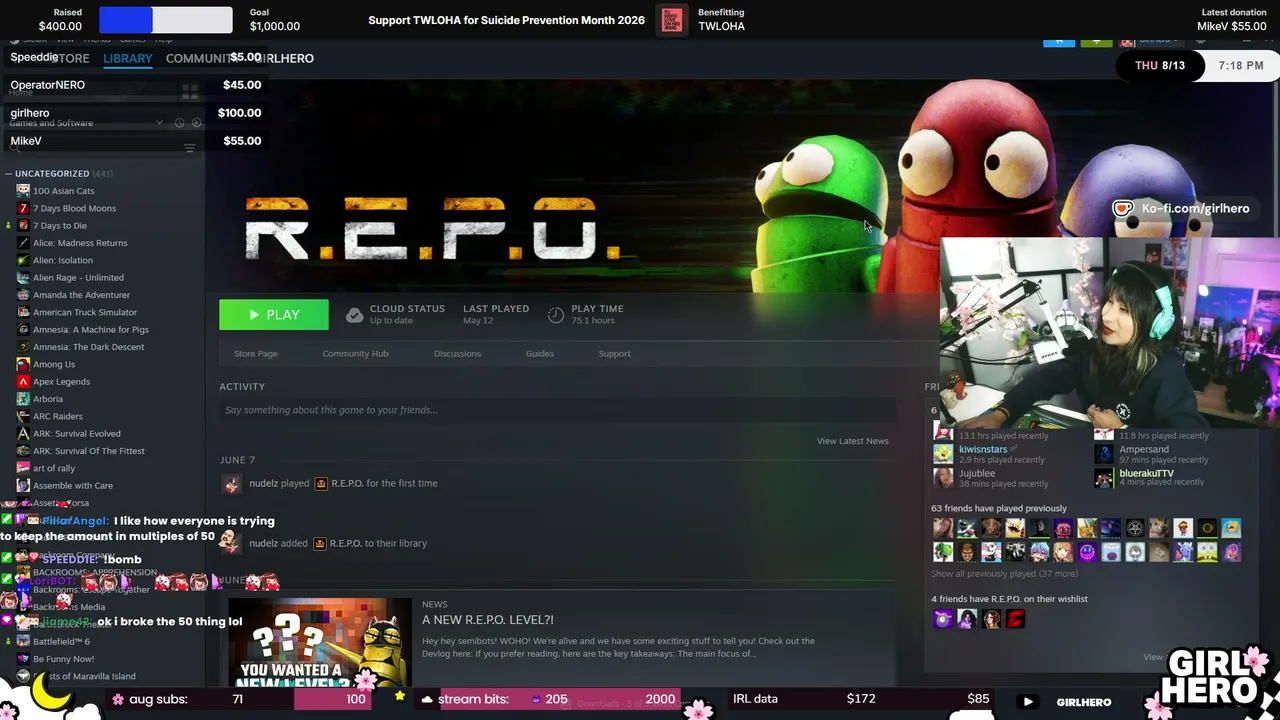Select 100 Asian Cats in the library list

(x=63, y=191)
